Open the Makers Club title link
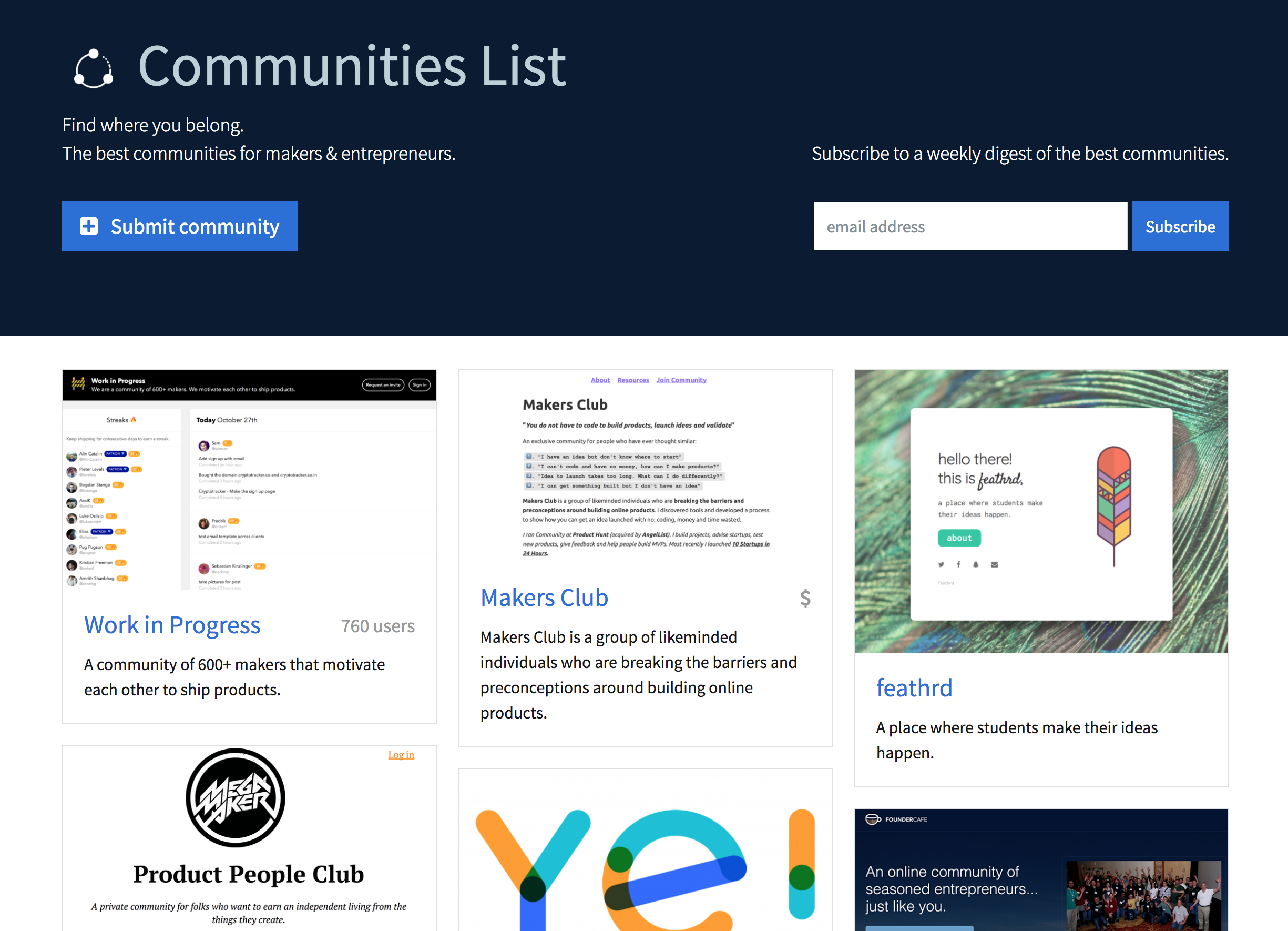Screen dimensions: 1288x931 [544, 598]
